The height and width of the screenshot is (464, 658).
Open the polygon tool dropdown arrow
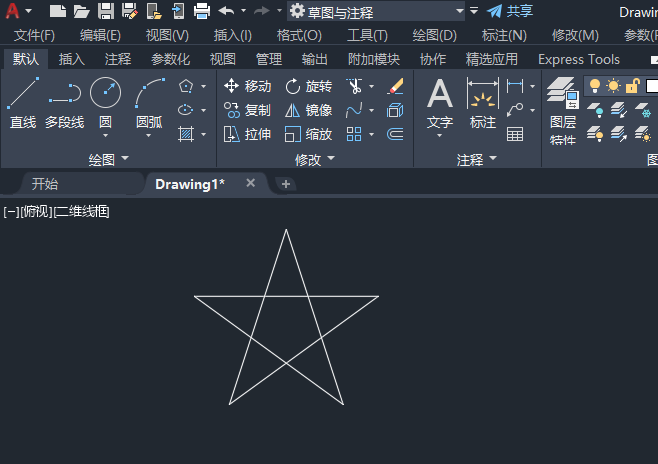click(204, 87)
